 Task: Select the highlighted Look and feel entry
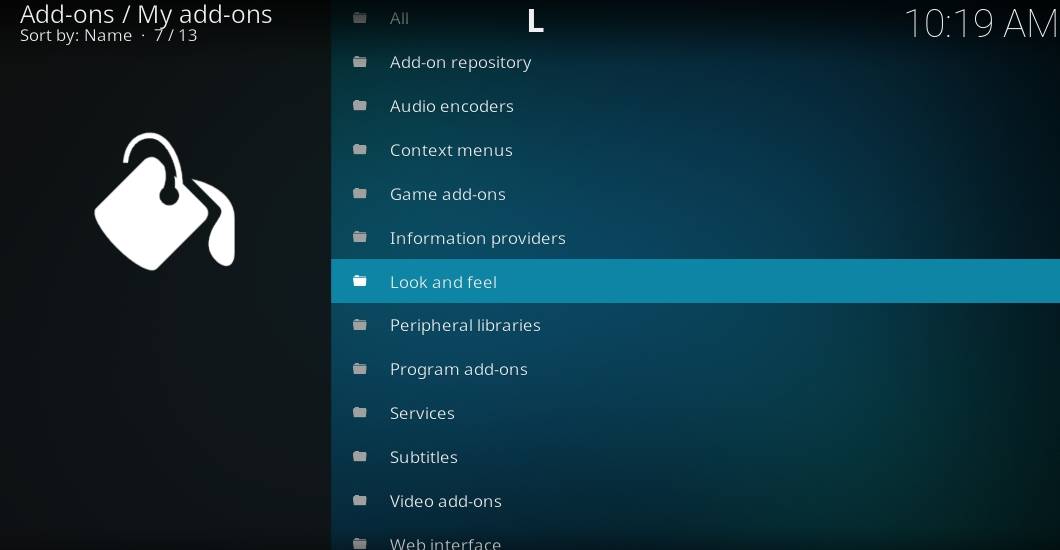[695, 281]
